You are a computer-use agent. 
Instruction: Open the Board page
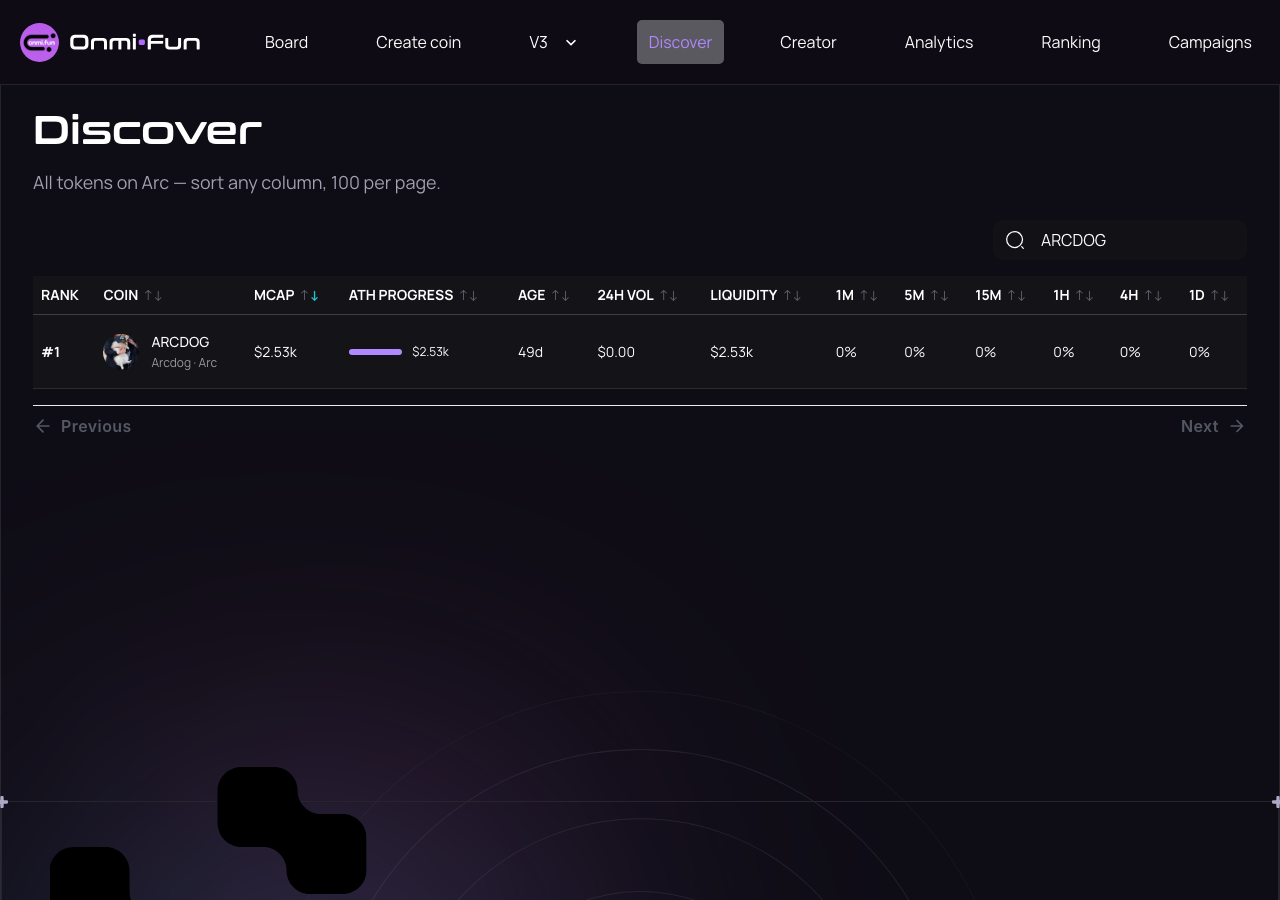coord(286,42)
